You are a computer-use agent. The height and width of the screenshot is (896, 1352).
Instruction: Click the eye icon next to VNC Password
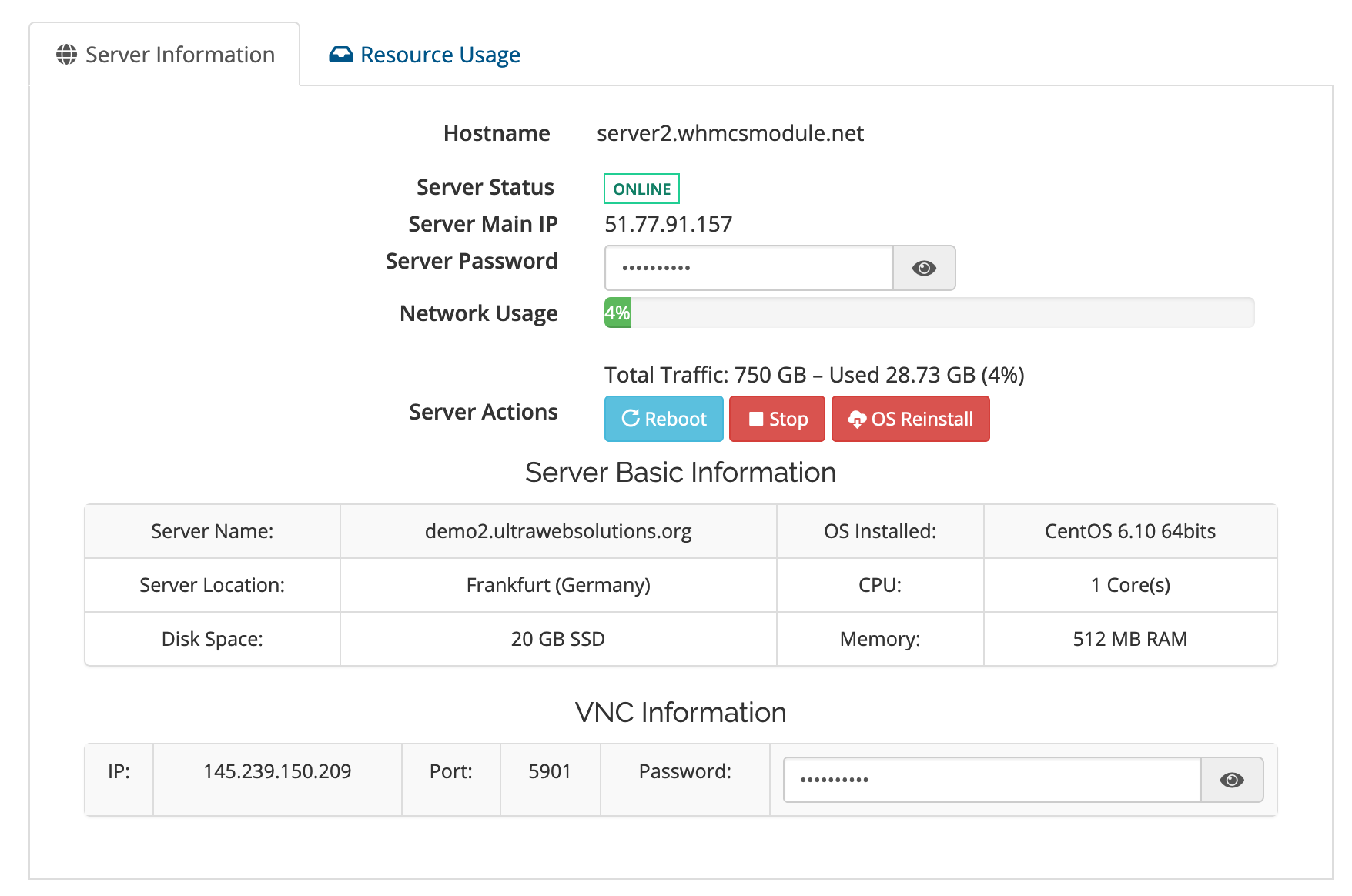click(1232, 779)
